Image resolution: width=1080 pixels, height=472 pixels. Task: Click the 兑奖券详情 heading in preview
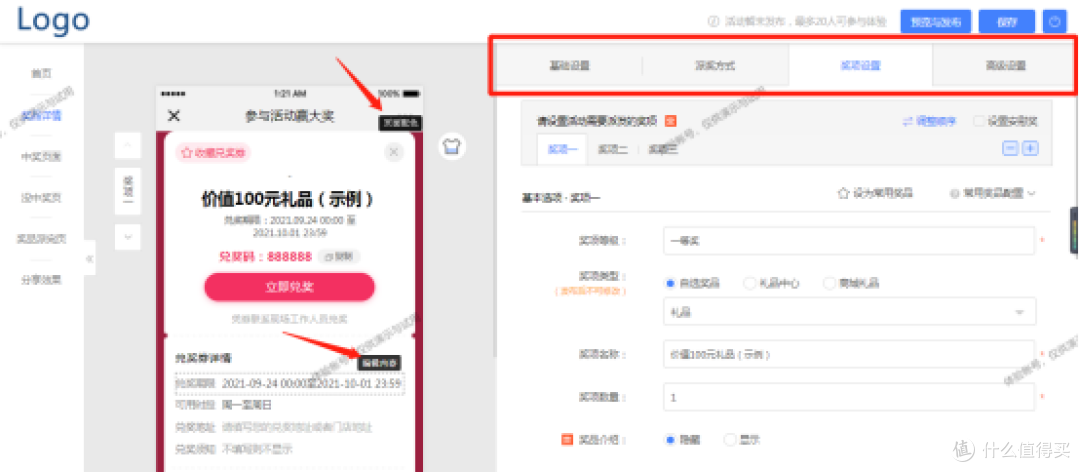tap(203, 358)
